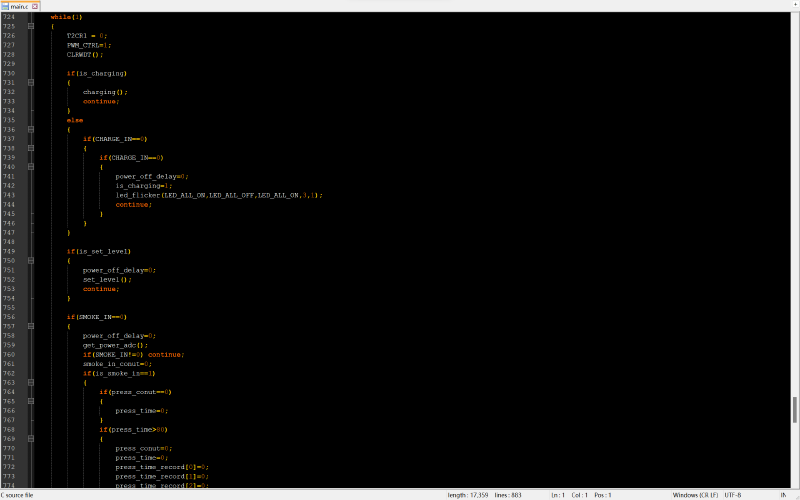Click the 'charging();' call
The image size is (800, 500).
[x=105, y=92]
